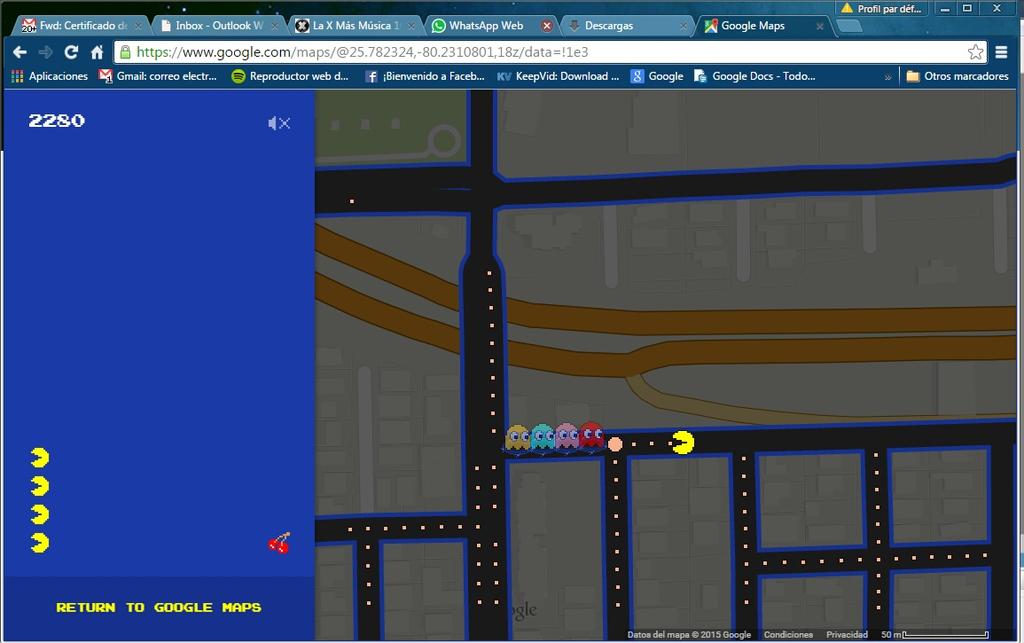The width and height of the screenshot is (1024, 643).
Task: Open the Aplicaciones grid icon
Action: [15, 75]
